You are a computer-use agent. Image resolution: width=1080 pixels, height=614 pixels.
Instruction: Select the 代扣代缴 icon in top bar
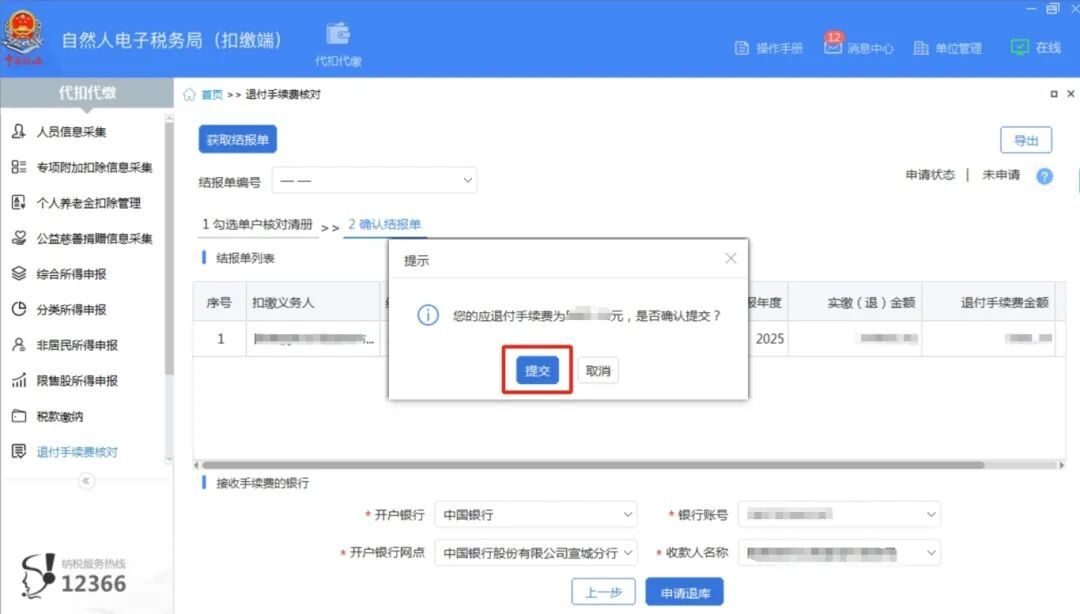[337, 40]
